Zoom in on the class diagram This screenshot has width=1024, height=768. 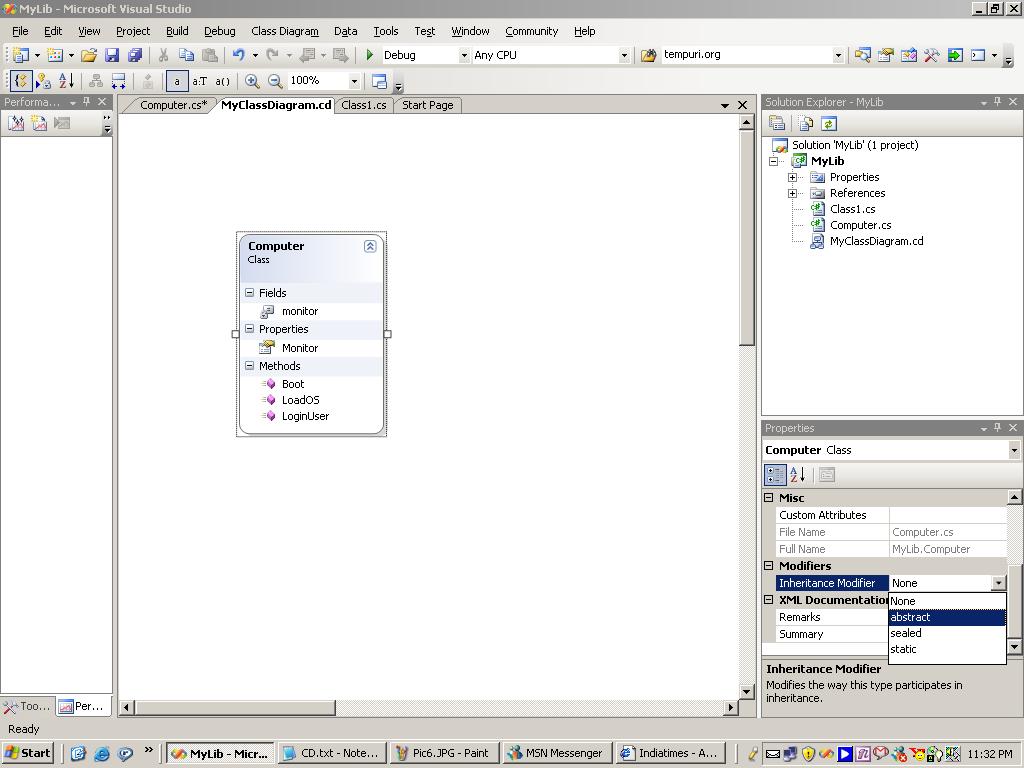[x=252, y=81]
